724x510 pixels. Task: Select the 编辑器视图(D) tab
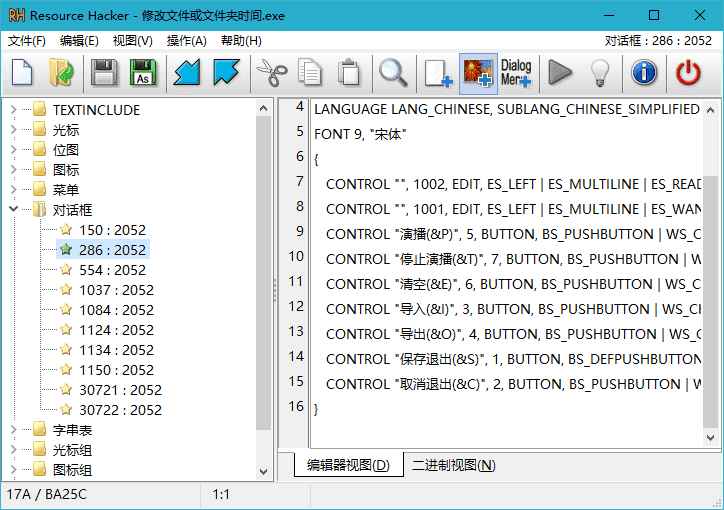[348, 465]
